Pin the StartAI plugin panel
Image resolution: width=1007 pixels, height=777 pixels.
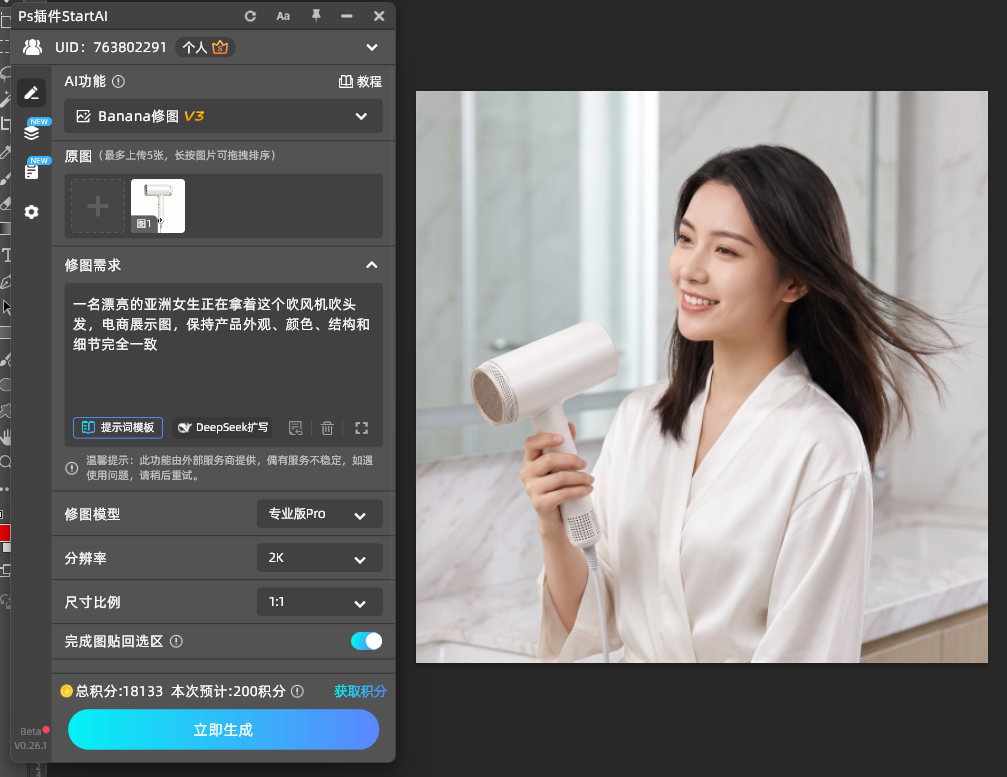coord(316,15)
